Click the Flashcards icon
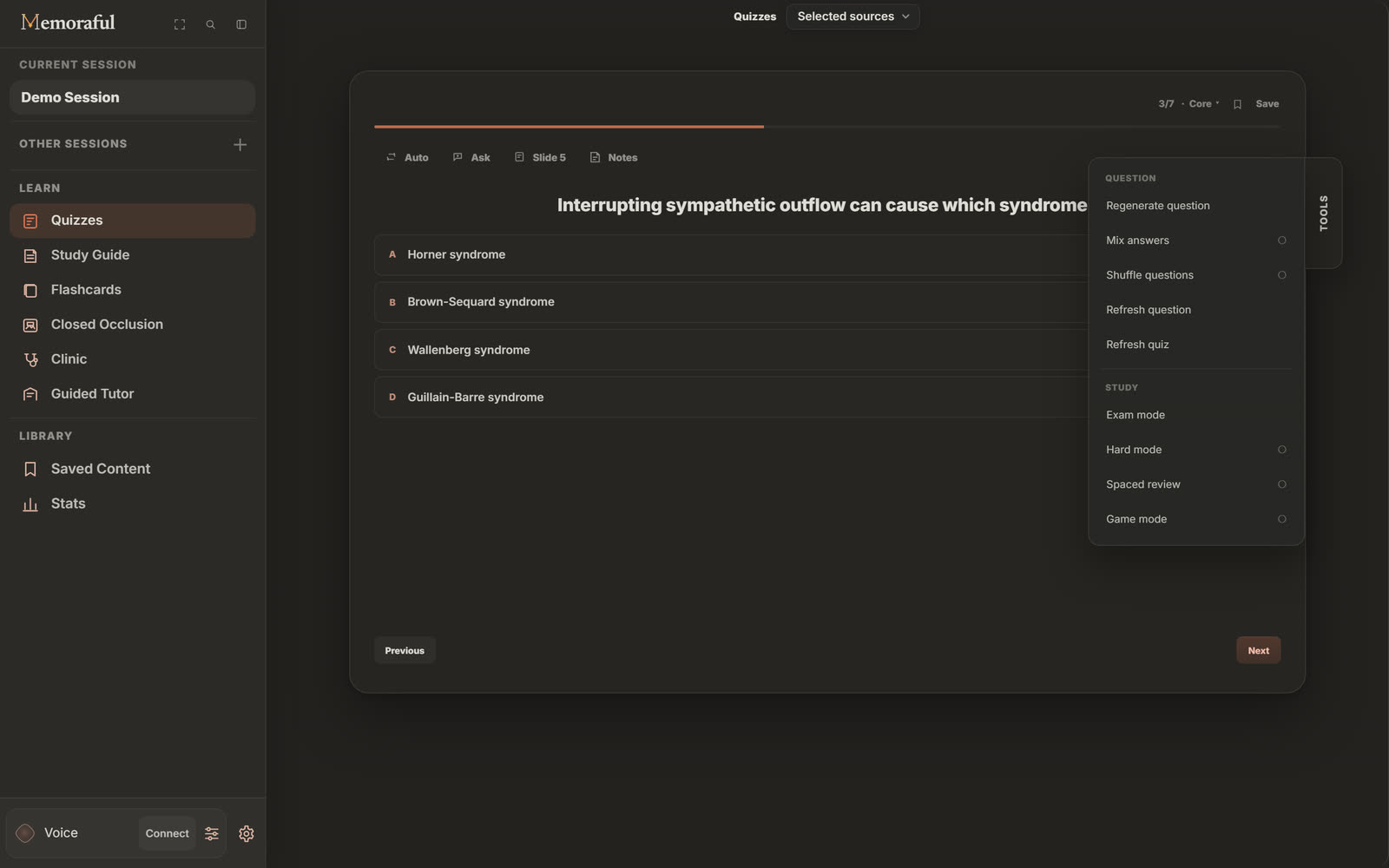 click(x=30, y=291)
